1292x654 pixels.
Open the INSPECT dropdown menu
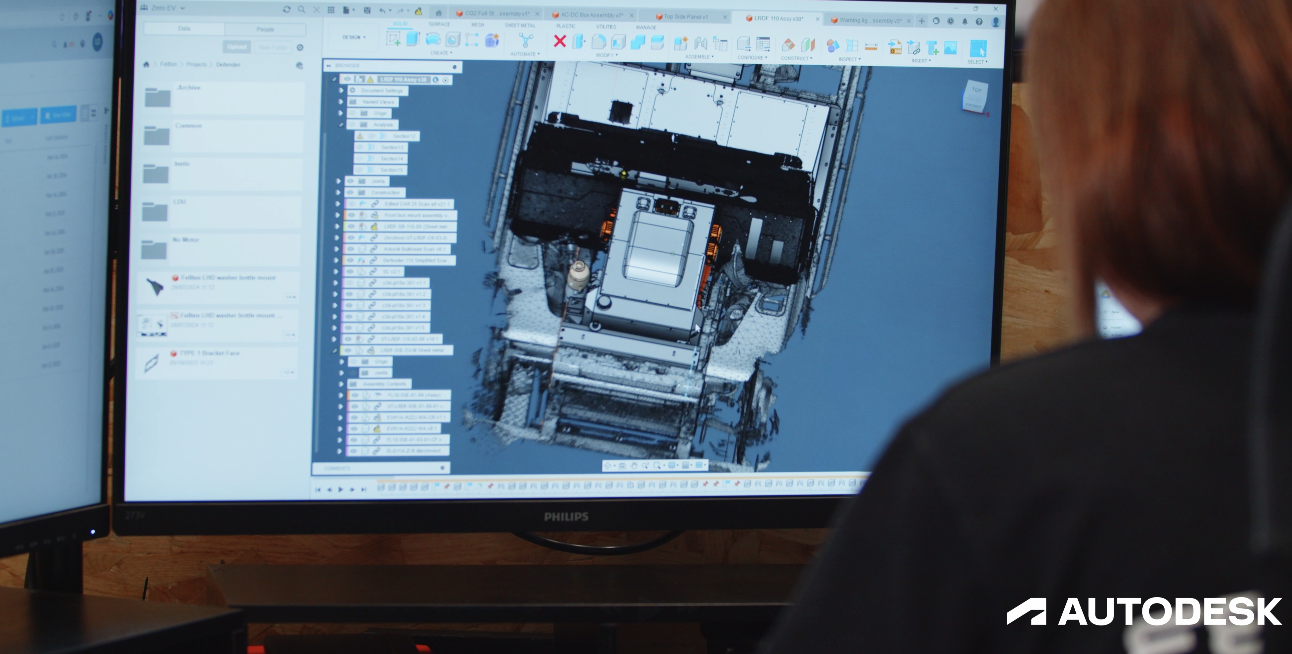(849, 59)
